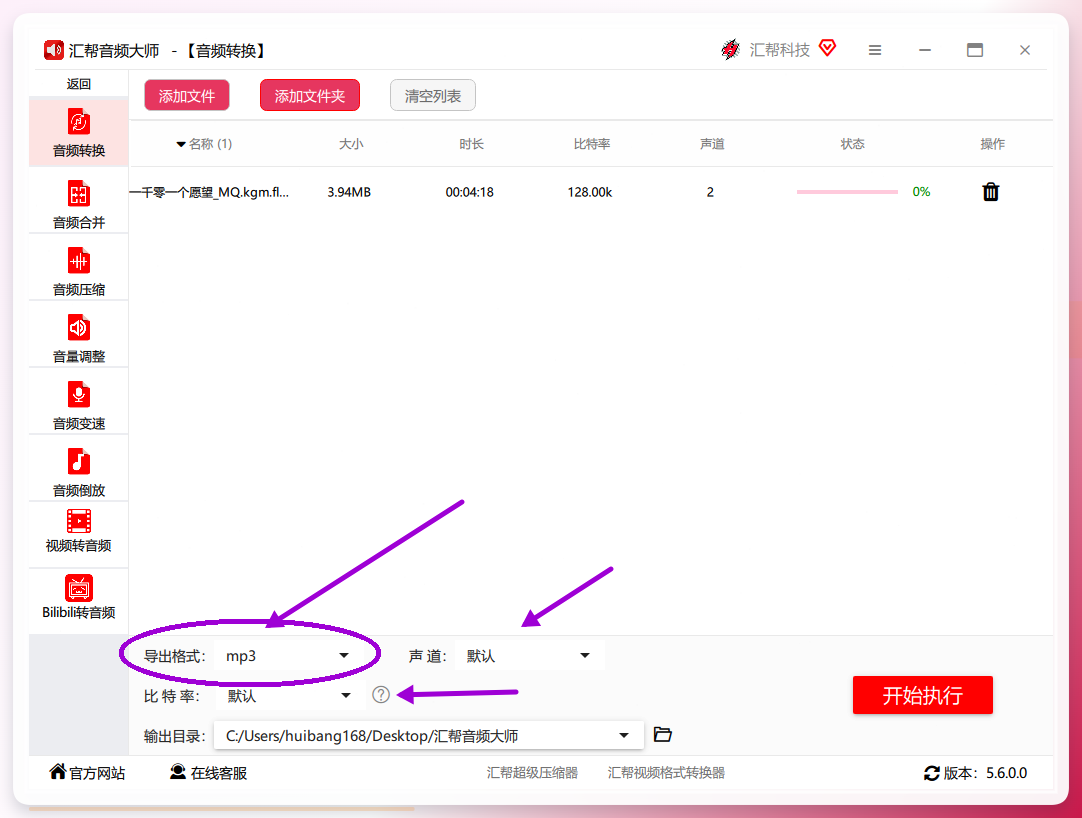
Task: Click the 声道 column header
Action: [712, 144]
